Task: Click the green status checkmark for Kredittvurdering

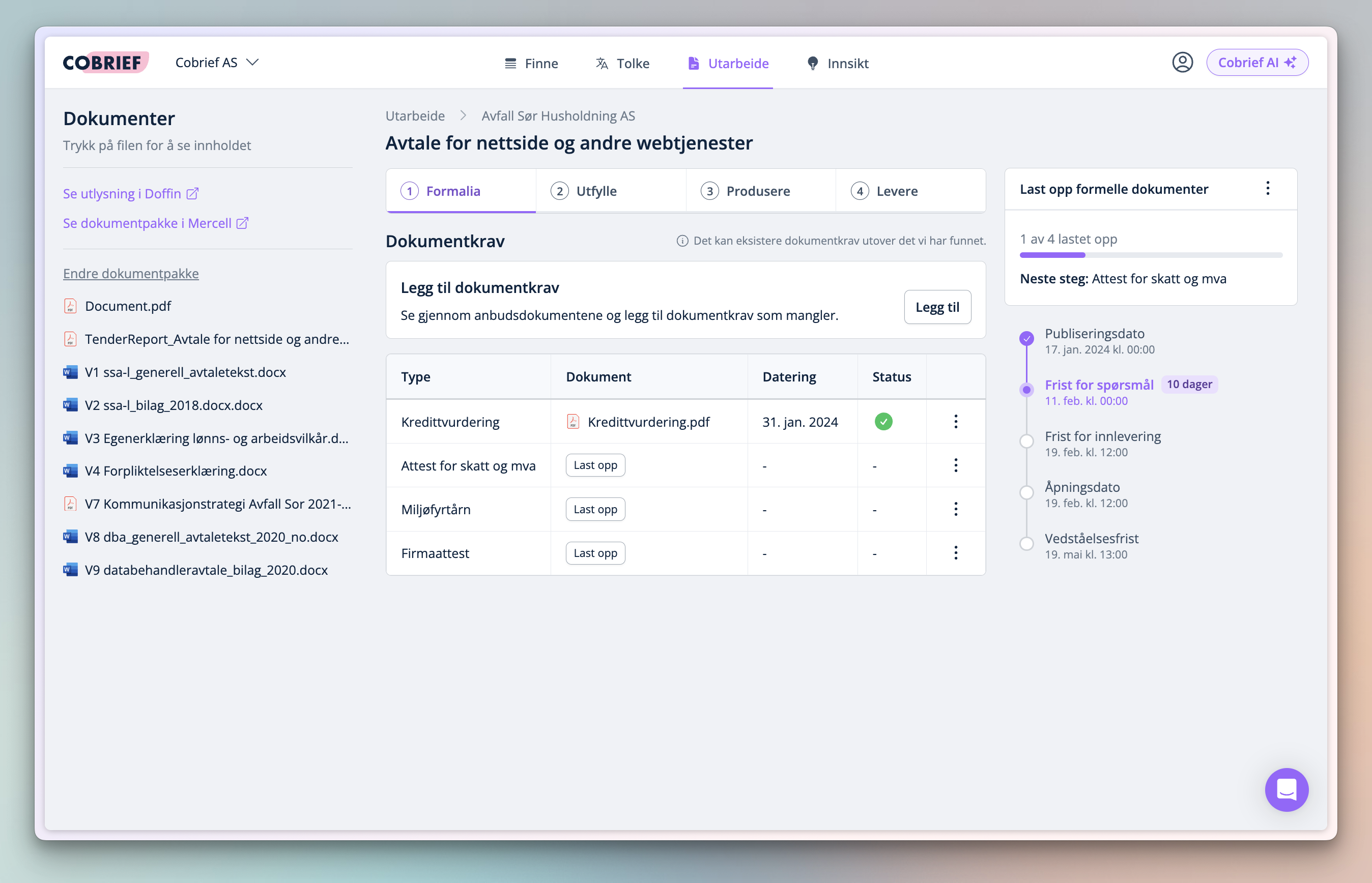Action: point(883,422)
